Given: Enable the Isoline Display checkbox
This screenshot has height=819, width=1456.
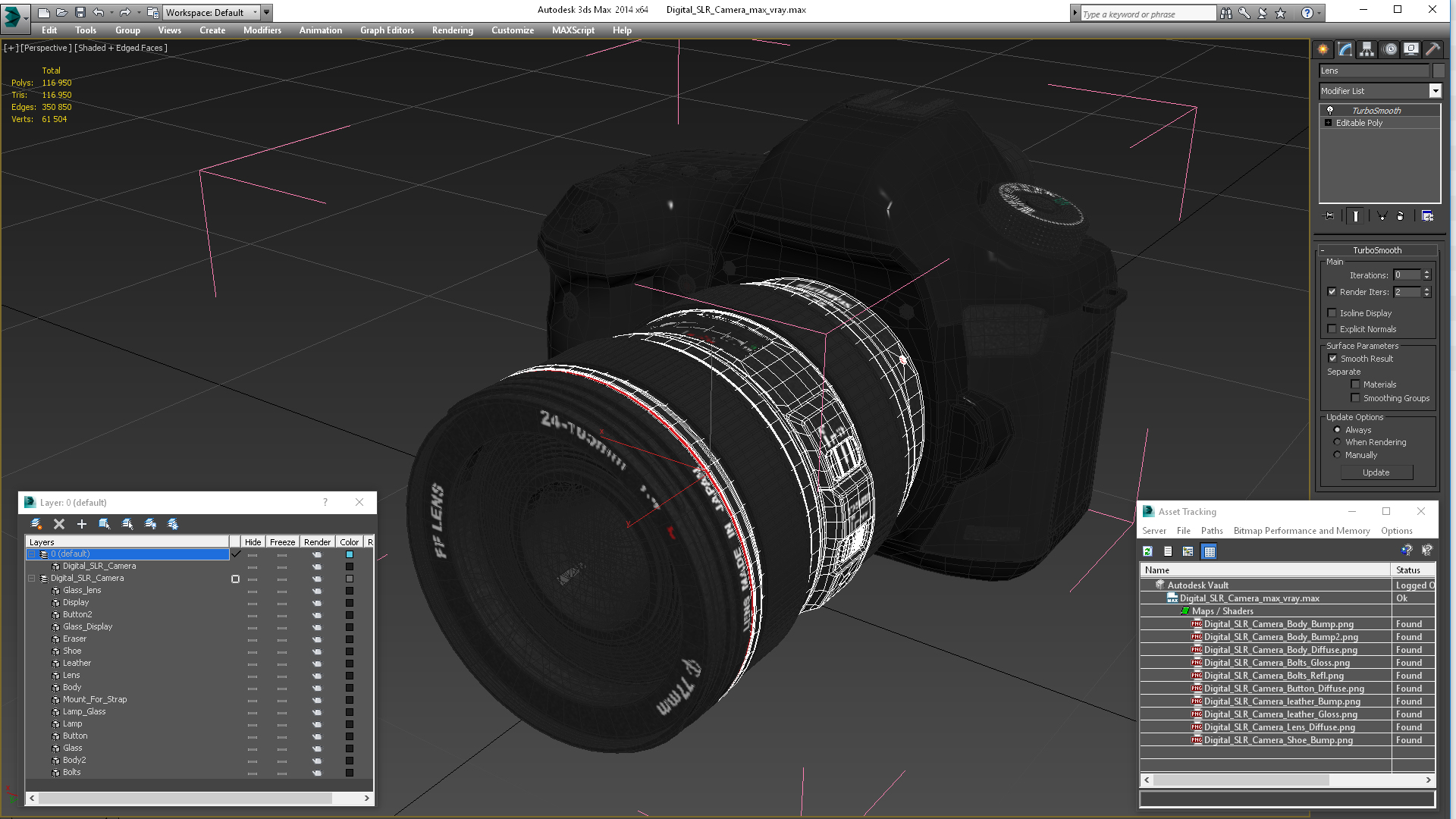Looking at the screenshot, I should click(x=1332, y=313).
